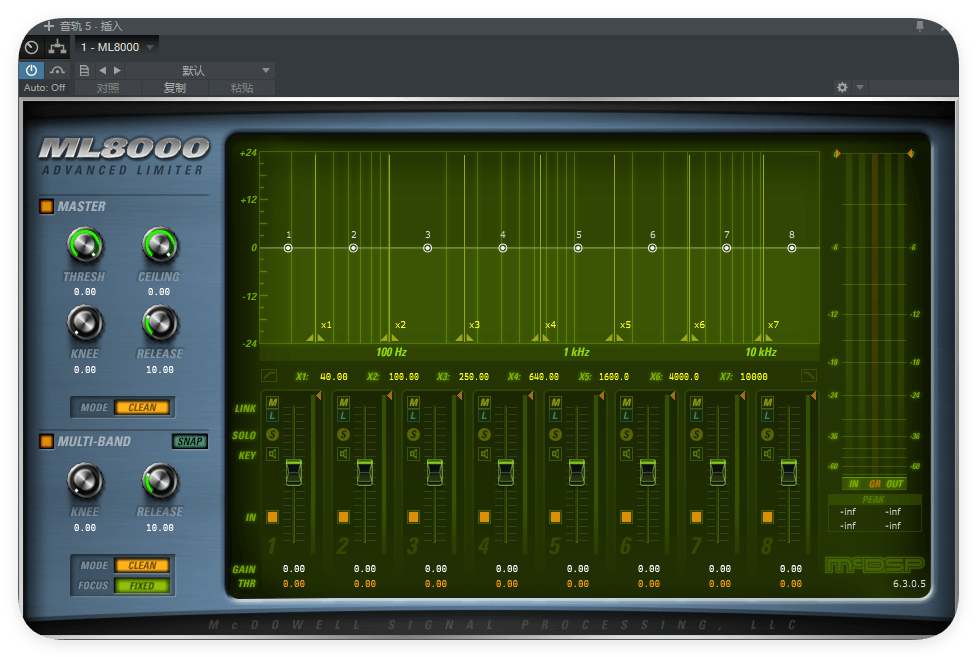Image resolution: width=977 pixels, height=658 pixels.
Task: Toggle the SNAP button
Action: click(189, 441)
